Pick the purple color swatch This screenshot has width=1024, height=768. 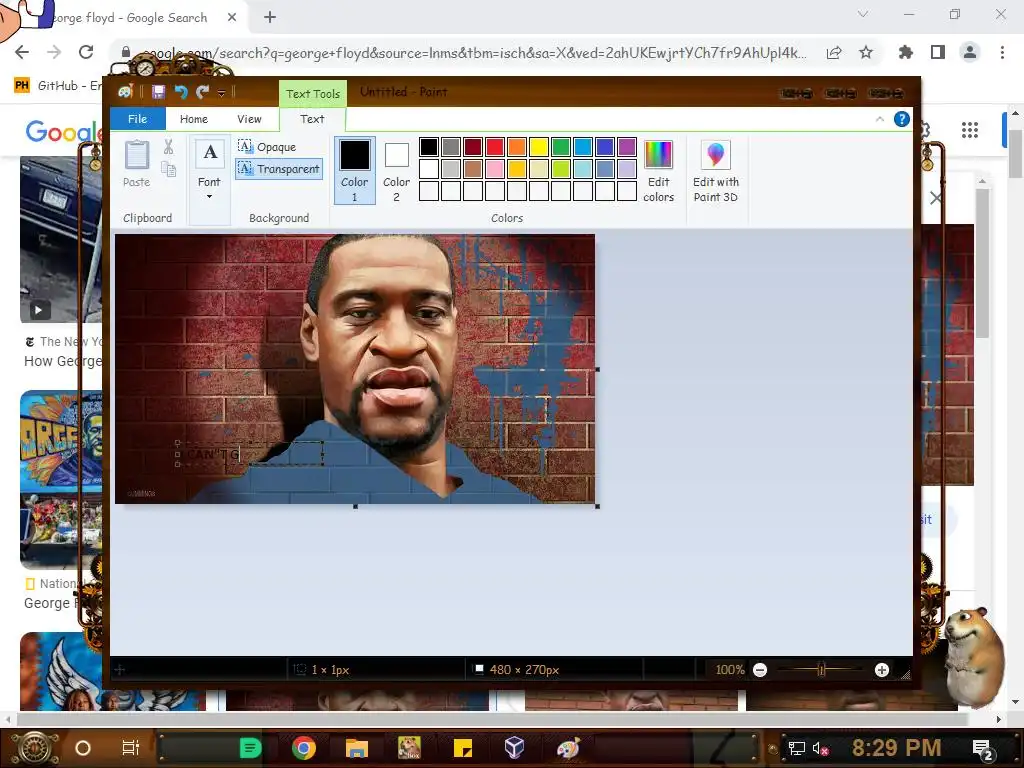click(x=627, y=147)
